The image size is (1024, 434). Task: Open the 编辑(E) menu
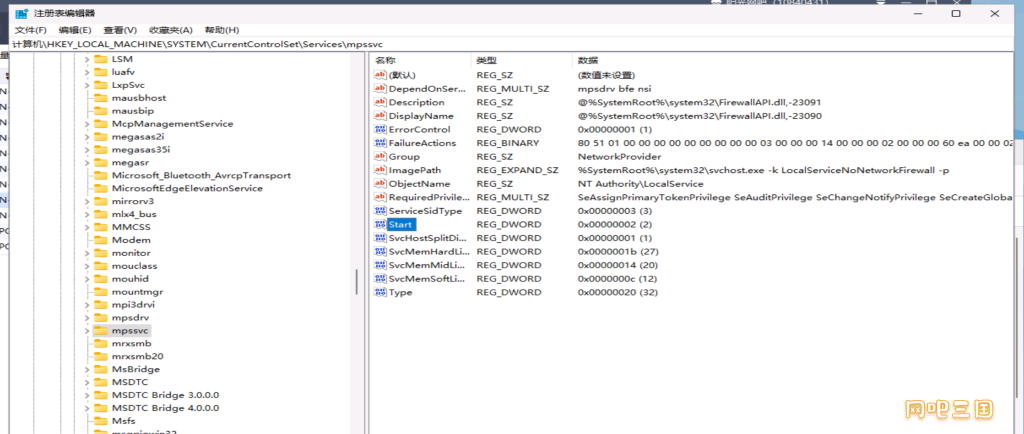(75, 30)
